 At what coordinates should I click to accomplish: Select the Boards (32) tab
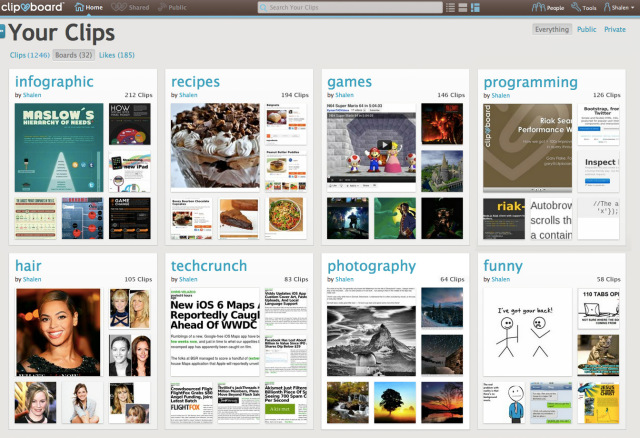pyautogui.click(x=73, y=55)
